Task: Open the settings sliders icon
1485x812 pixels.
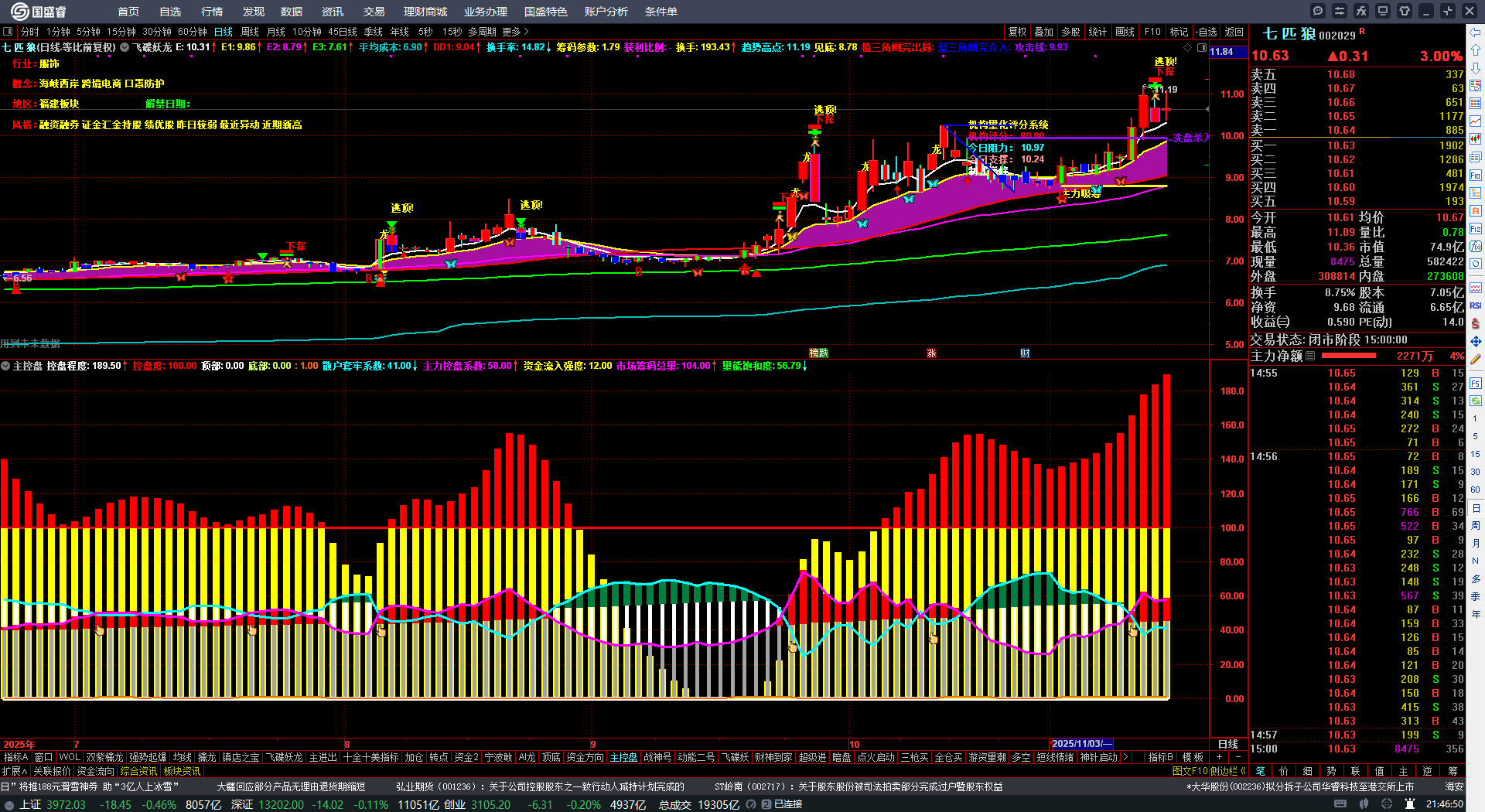Action: coord(1340,11)
